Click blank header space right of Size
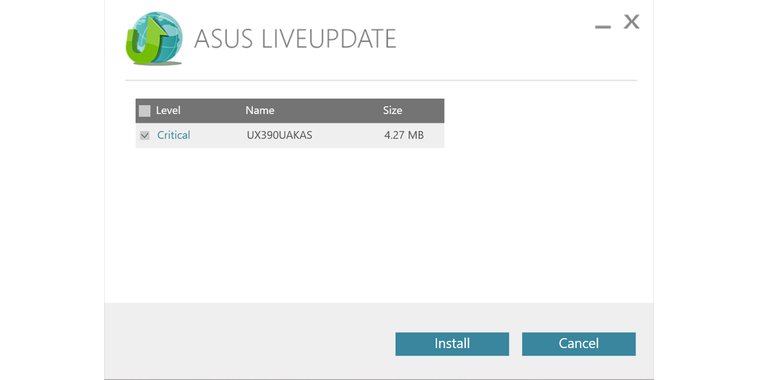This screenshot has height=380, width=760. point(423,111)
